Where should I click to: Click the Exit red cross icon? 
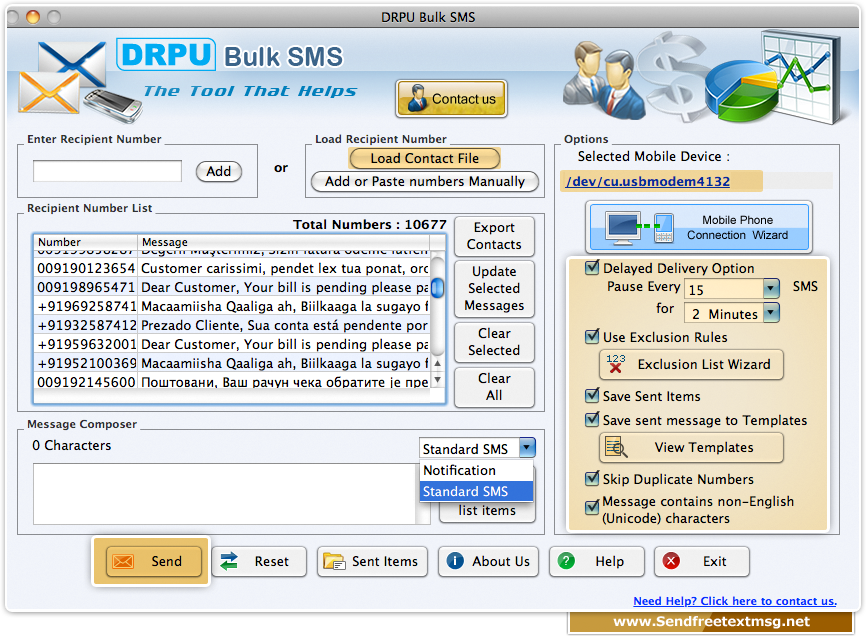click(671, 561)
